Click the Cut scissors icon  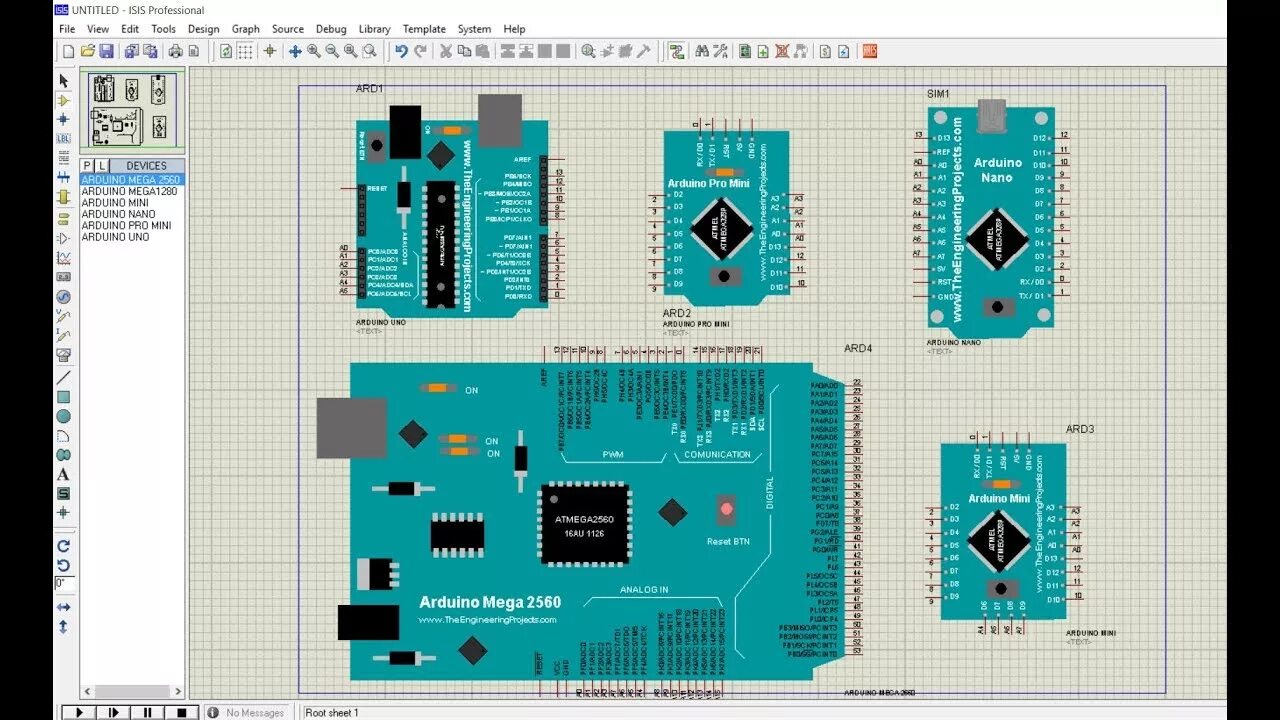[x=446, y=51]
